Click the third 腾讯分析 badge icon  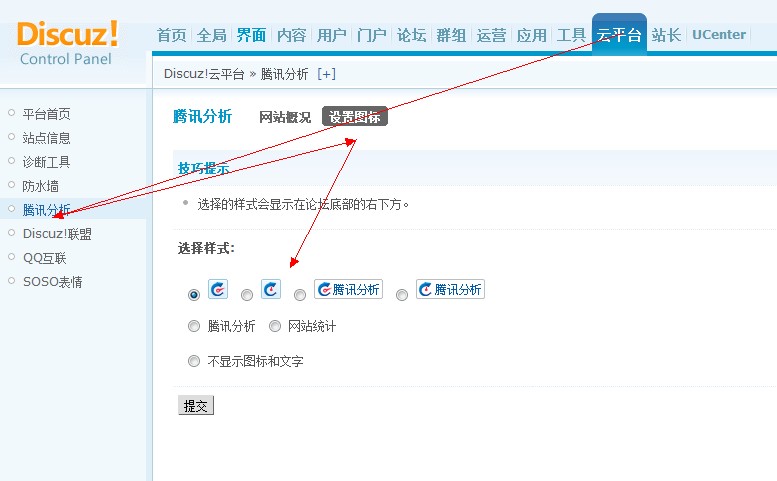(348, 289)
